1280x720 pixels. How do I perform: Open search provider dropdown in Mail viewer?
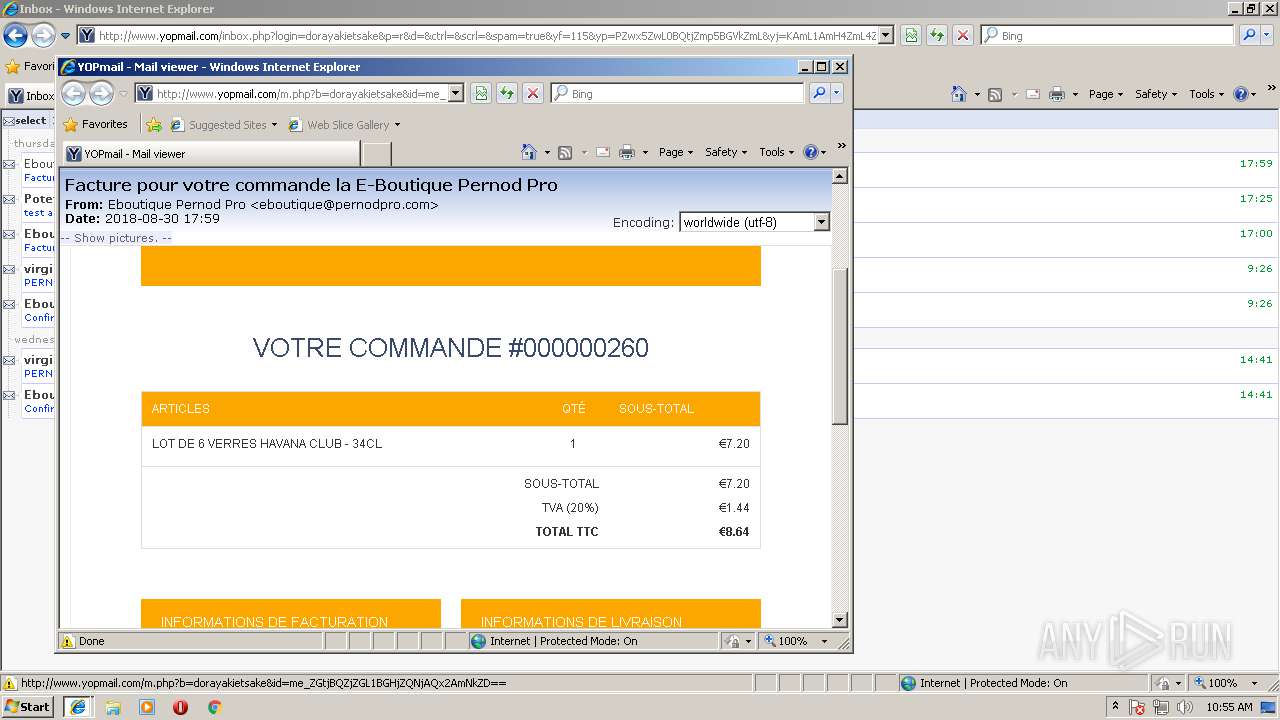point(837,93)
